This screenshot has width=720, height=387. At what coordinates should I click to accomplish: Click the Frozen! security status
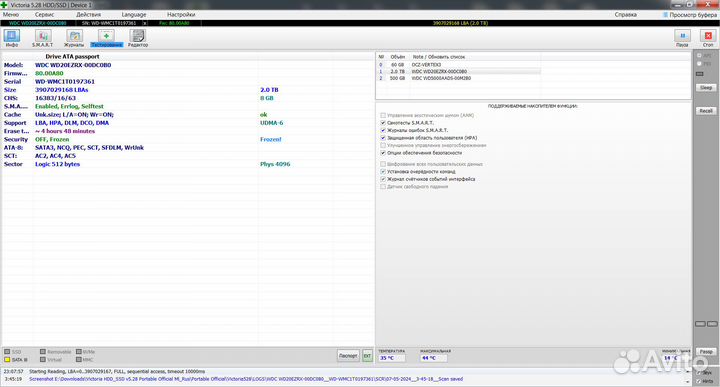270,140
